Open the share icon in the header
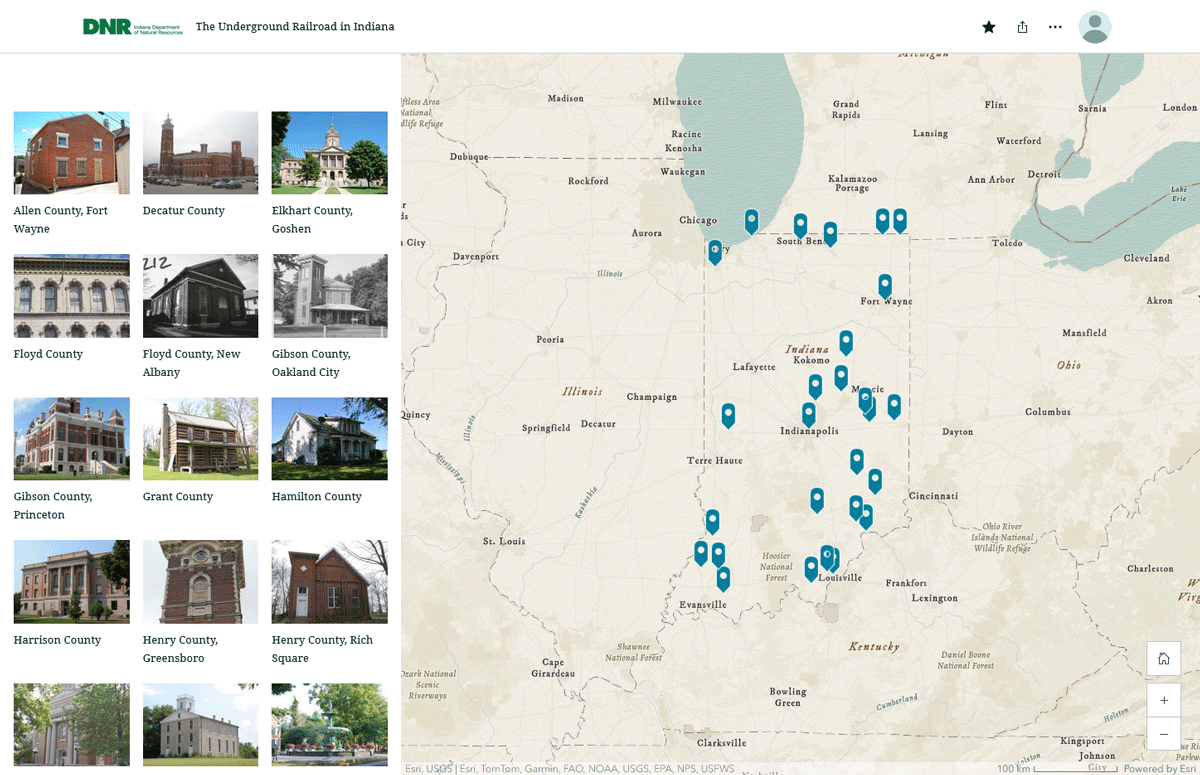 [x=1022, y=27]
